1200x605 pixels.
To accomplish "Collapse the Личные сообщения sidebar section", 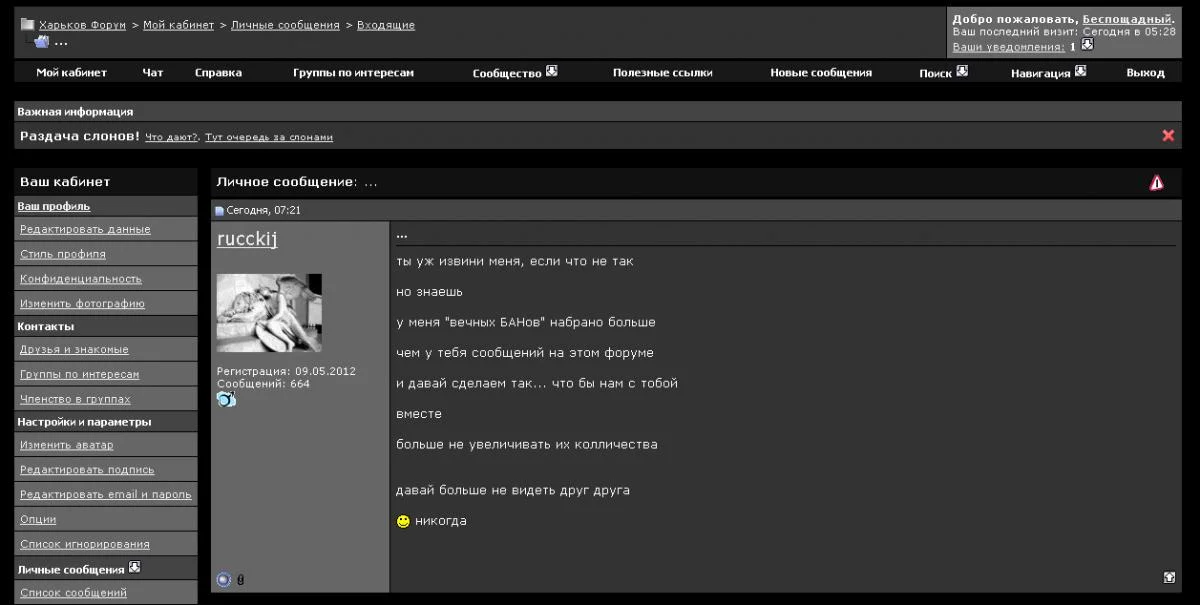I will [135, 567].
